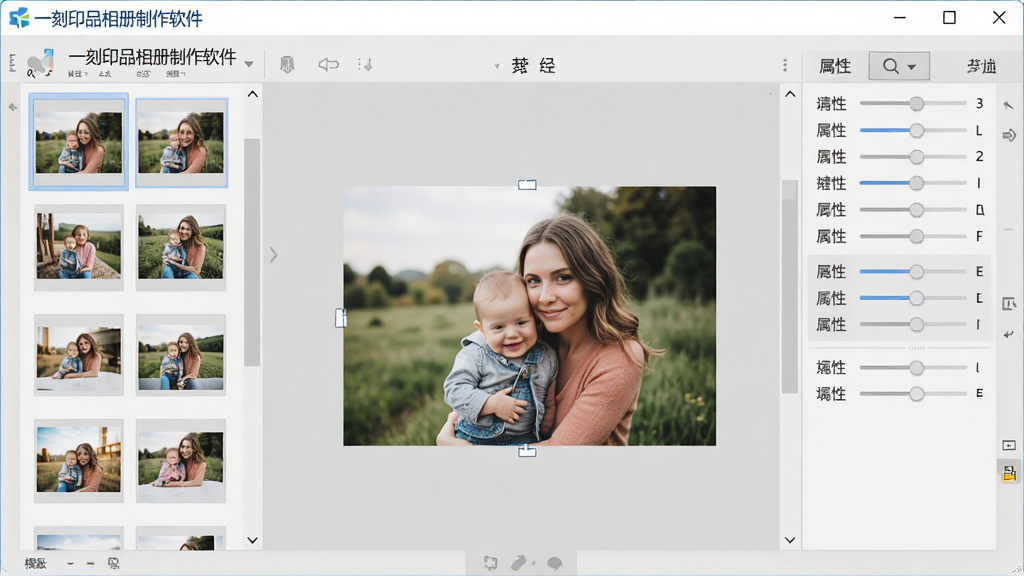Click thumbnail panel scroll-up arrow
This screenshot has width=1024, height=576.
[x=253, y=94]
